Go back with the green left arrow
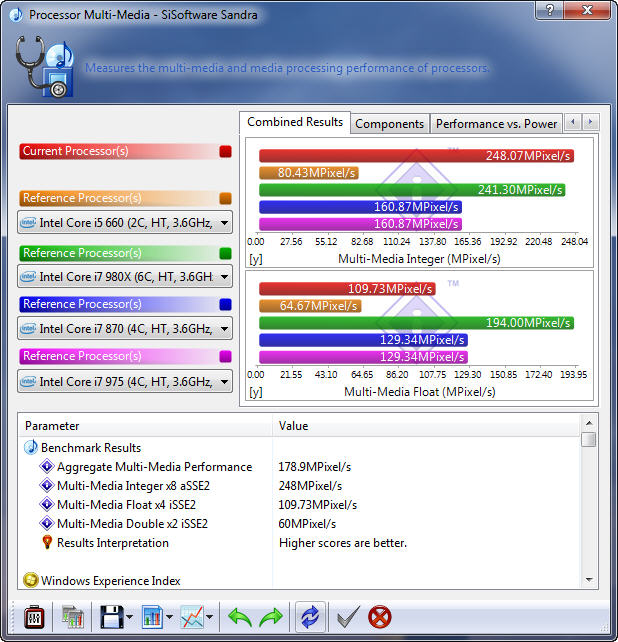Viewport: 618px width, 642px height. tap(240, 617)
